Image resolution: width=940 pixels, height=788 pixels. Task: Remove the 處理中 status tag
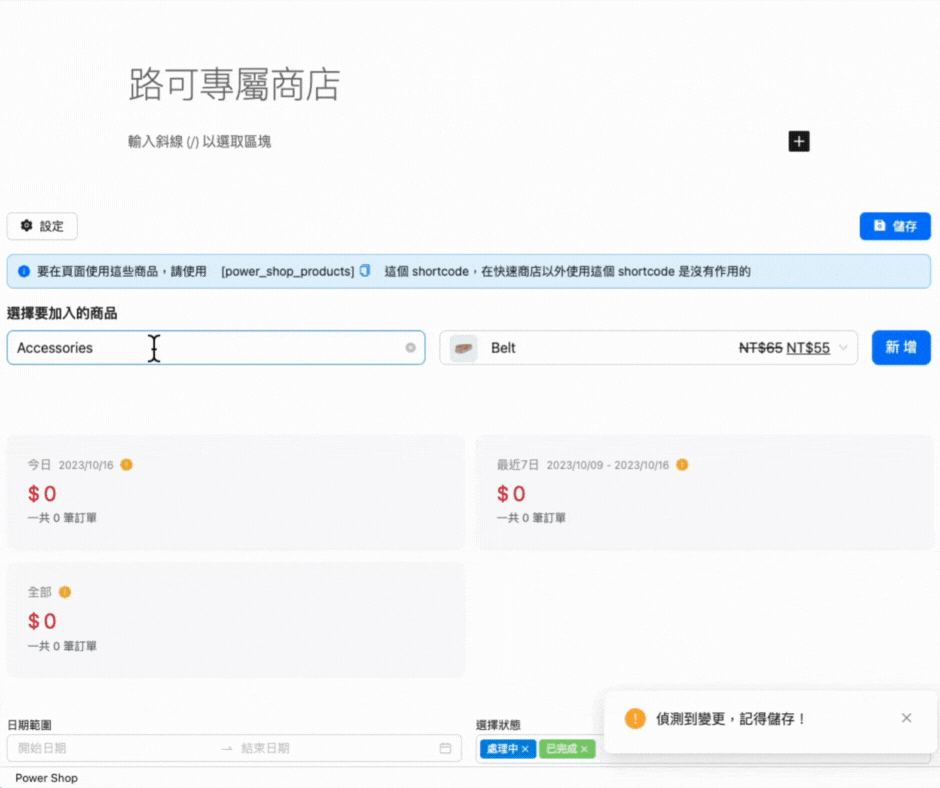tap(525, 749)
